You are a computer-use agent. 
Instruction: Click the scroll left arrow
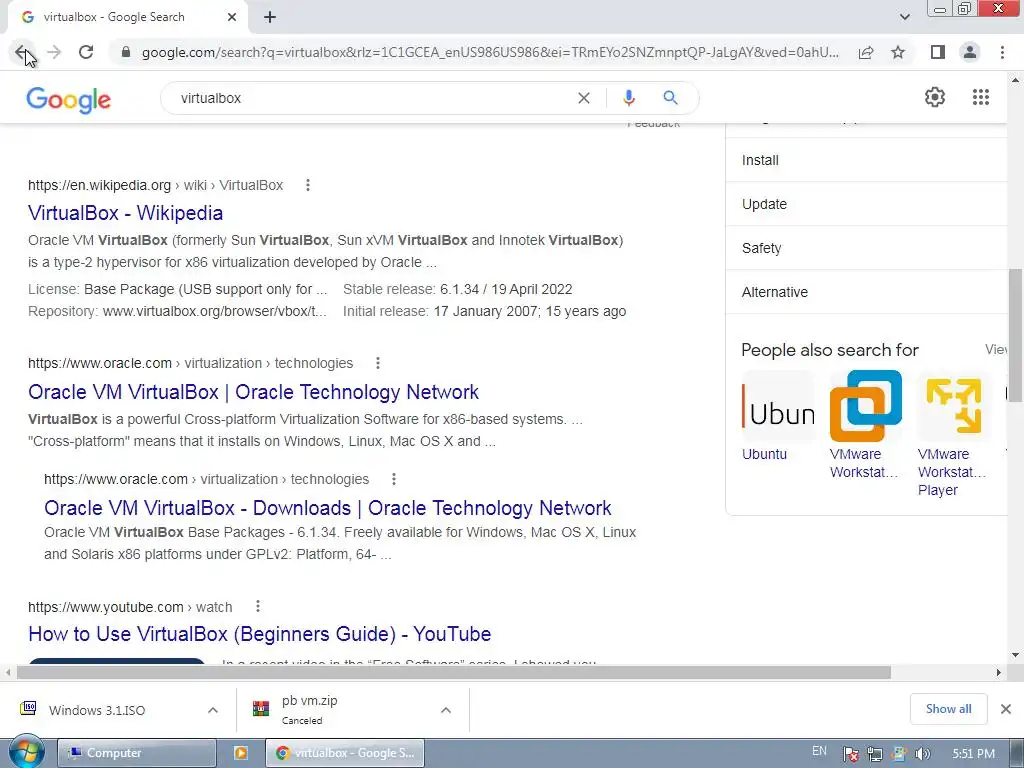pos(8,672)
